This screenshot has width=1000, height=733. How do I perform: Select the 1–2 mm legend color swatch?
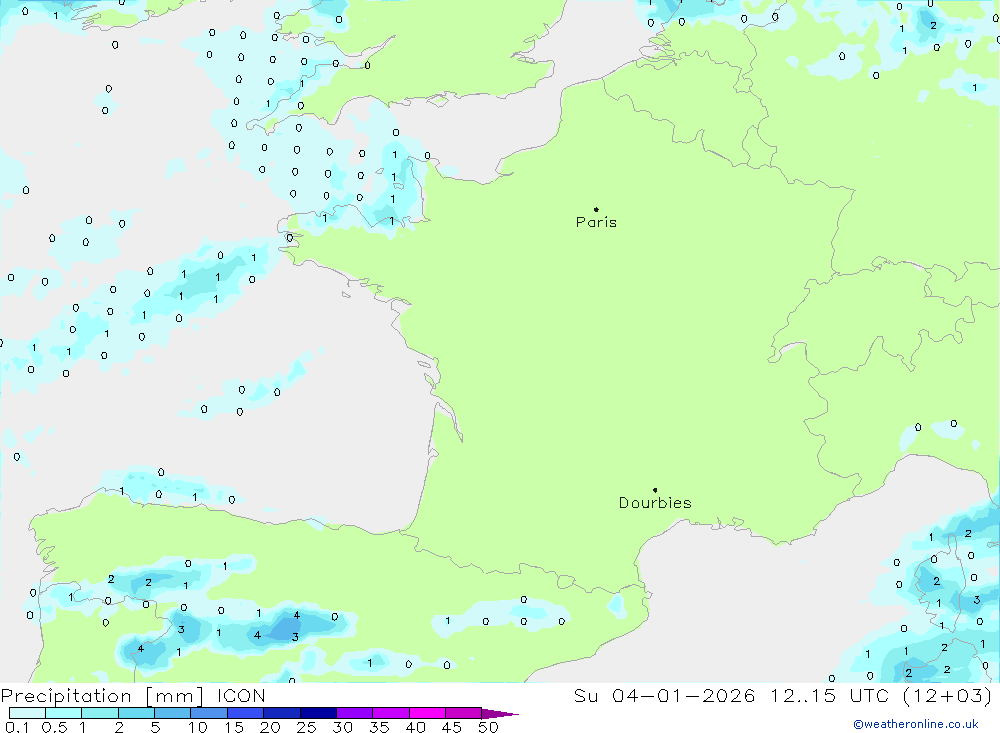[x=100, y=713]
